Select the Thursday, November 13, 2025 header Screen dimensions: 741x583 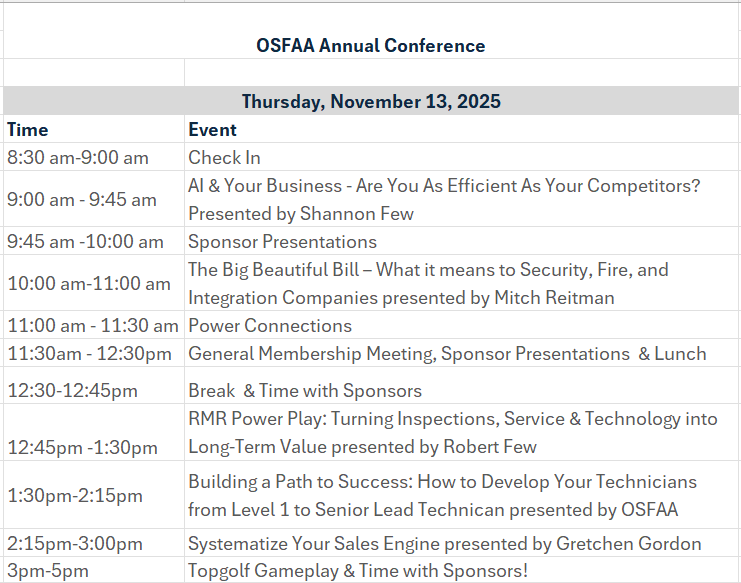point(370,101)
